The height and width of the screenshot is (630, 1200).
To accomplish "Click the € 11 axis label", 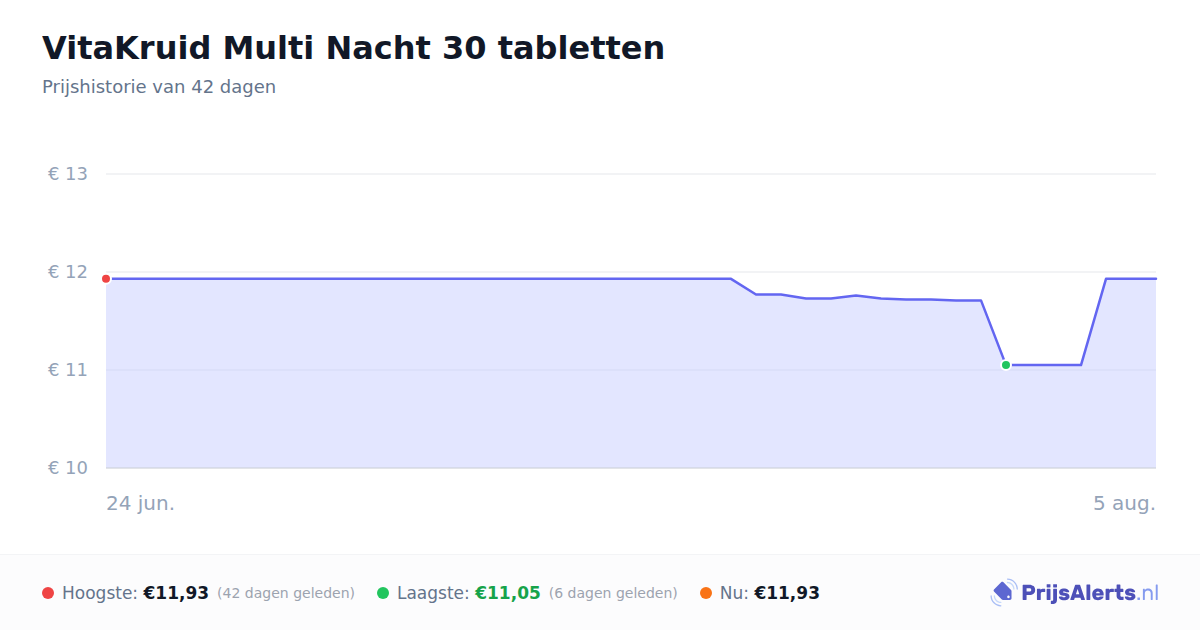I will tap(68, 370).
